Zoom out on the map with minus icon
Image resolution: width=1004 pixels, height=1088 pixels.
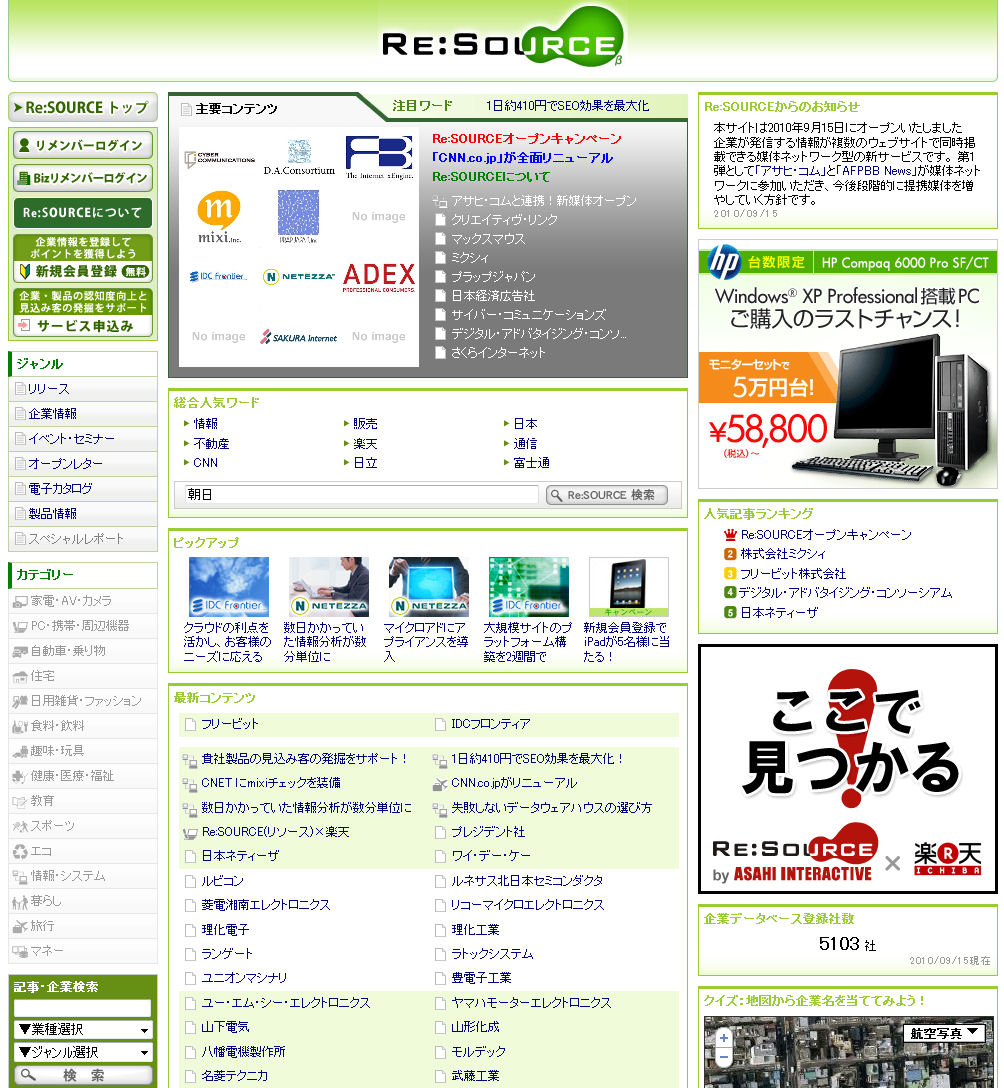coord(724,1057)
